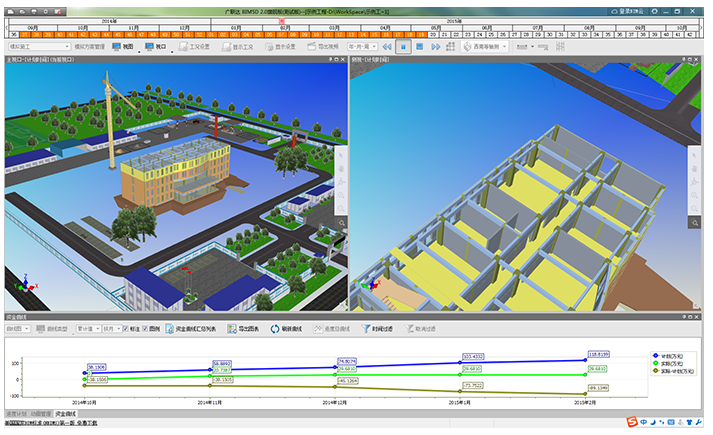This screenshot has width=713, height=435.
Task: Refresh the curve with 刷新曲线
Action: point(286,328)
